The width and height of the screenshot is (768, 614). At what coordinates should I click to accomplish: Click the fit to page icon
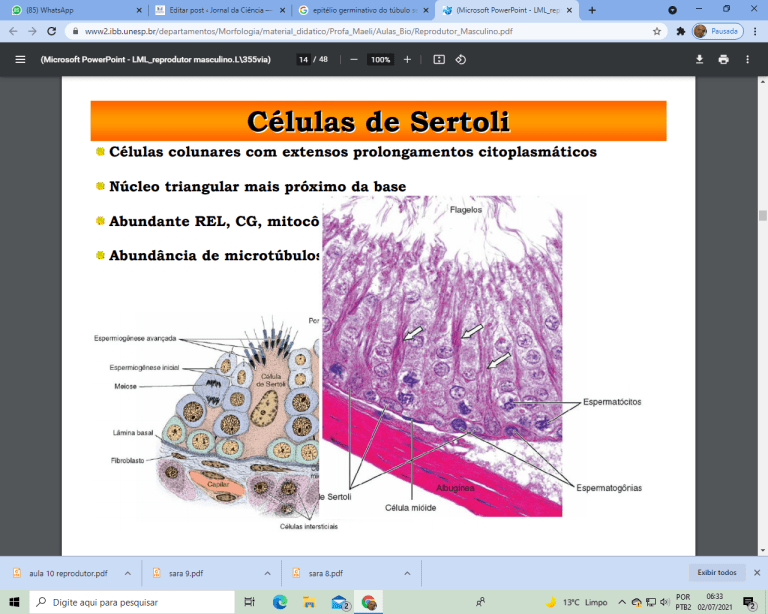(x=439, y=60)
